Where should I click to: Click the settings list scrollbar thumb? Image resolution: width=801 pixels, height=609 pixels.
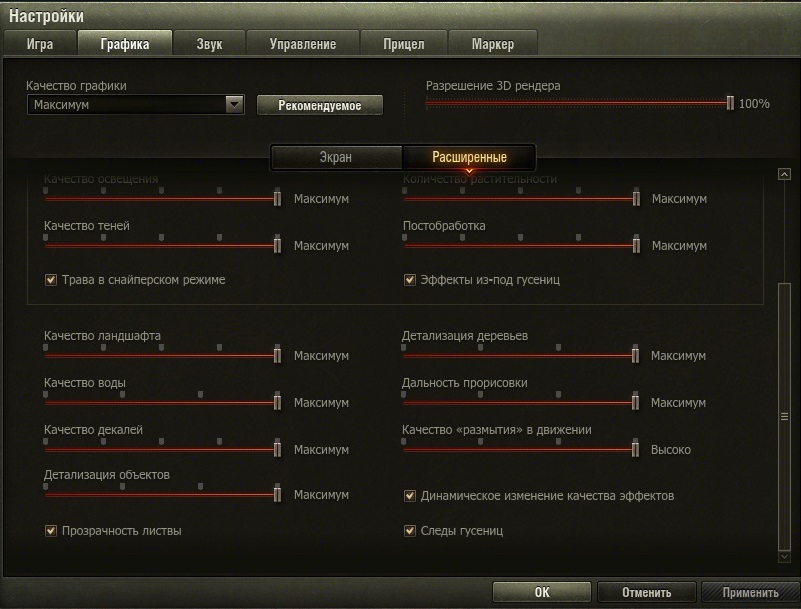pos(784,416)
